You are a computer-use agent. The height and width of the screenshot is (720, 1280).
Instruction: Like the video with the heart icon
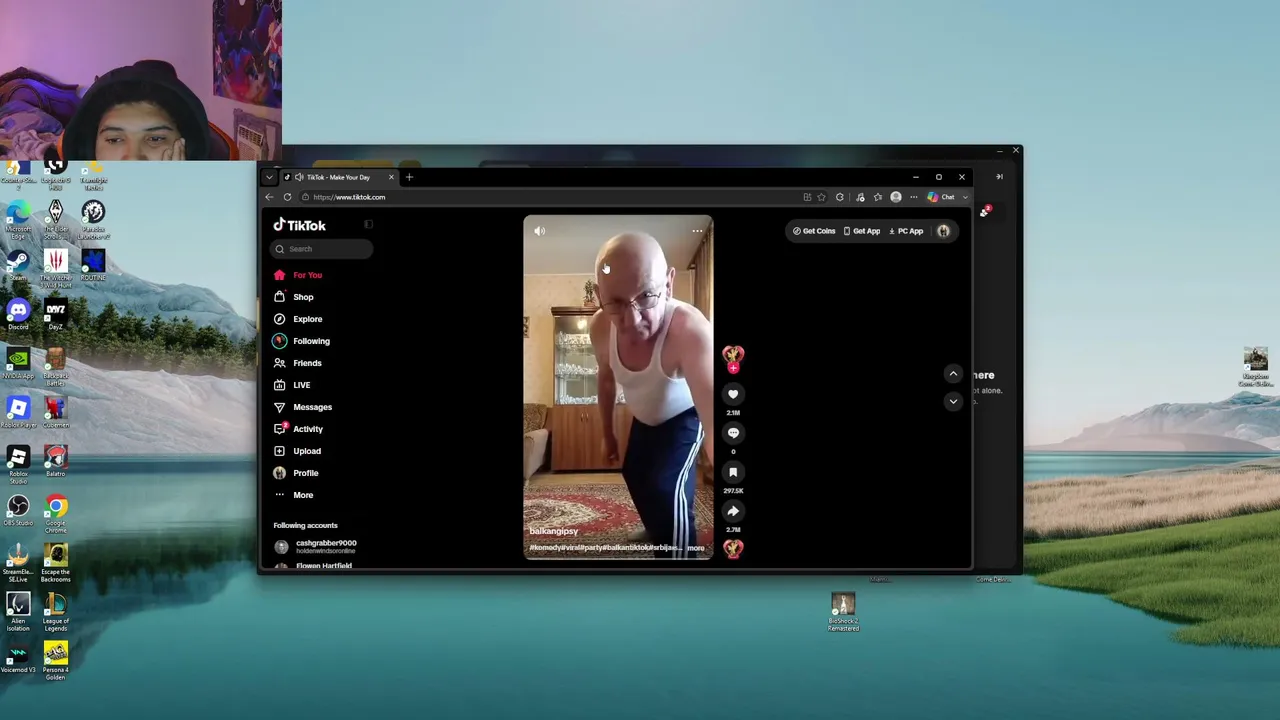[x=733, y=394]
